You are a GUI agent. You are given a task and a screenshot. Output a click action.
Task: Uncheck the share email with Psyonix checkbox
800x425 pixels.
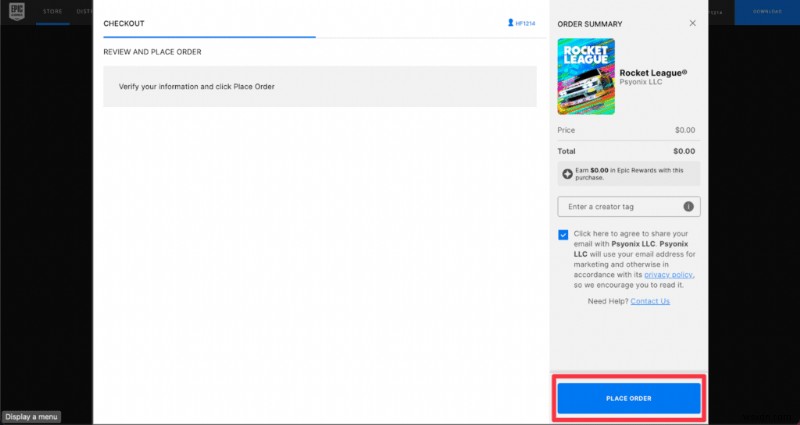point(563,235)
